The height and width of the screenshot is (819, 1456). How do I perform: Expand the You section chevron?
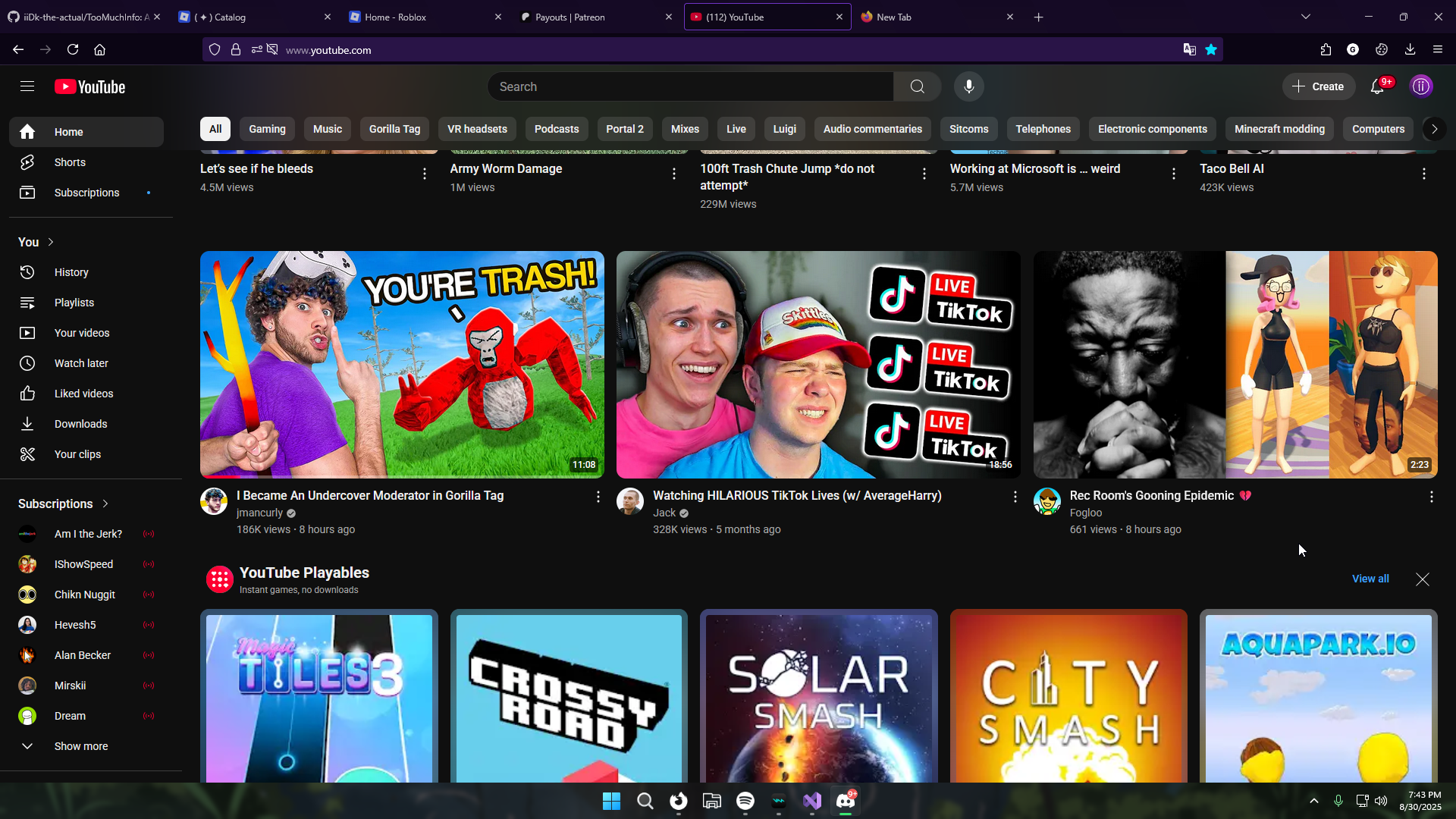click(x=51, y=242)
